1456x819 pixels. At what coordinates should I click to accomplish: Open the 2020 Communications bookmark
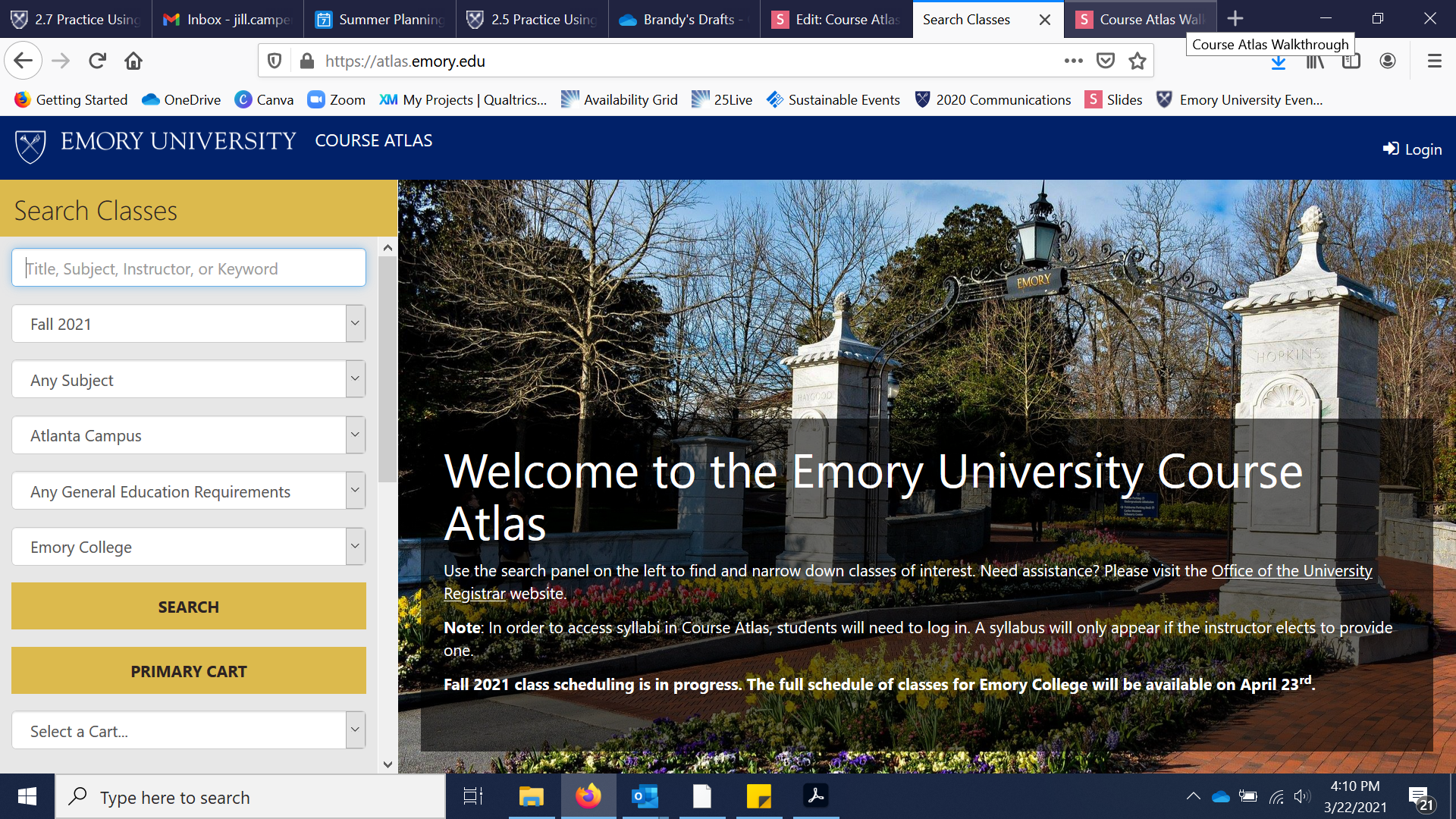[993, 99]
